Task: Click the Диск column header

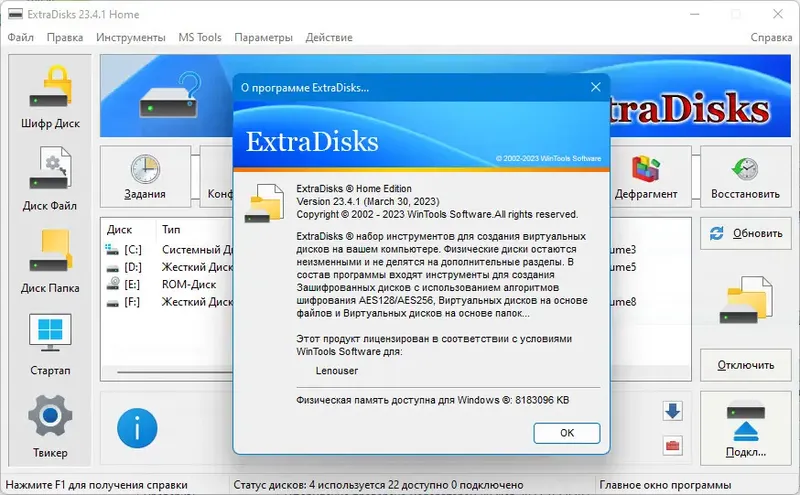Action: pyautogui.click(x=129, y=230)
